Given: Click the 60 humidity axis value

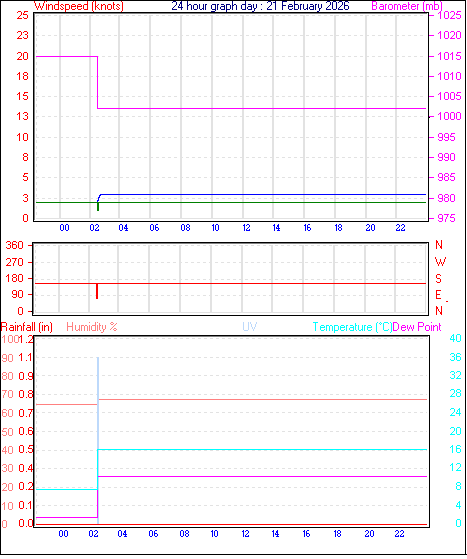Looking at the screenshot, I should click(x=7, y=414).
